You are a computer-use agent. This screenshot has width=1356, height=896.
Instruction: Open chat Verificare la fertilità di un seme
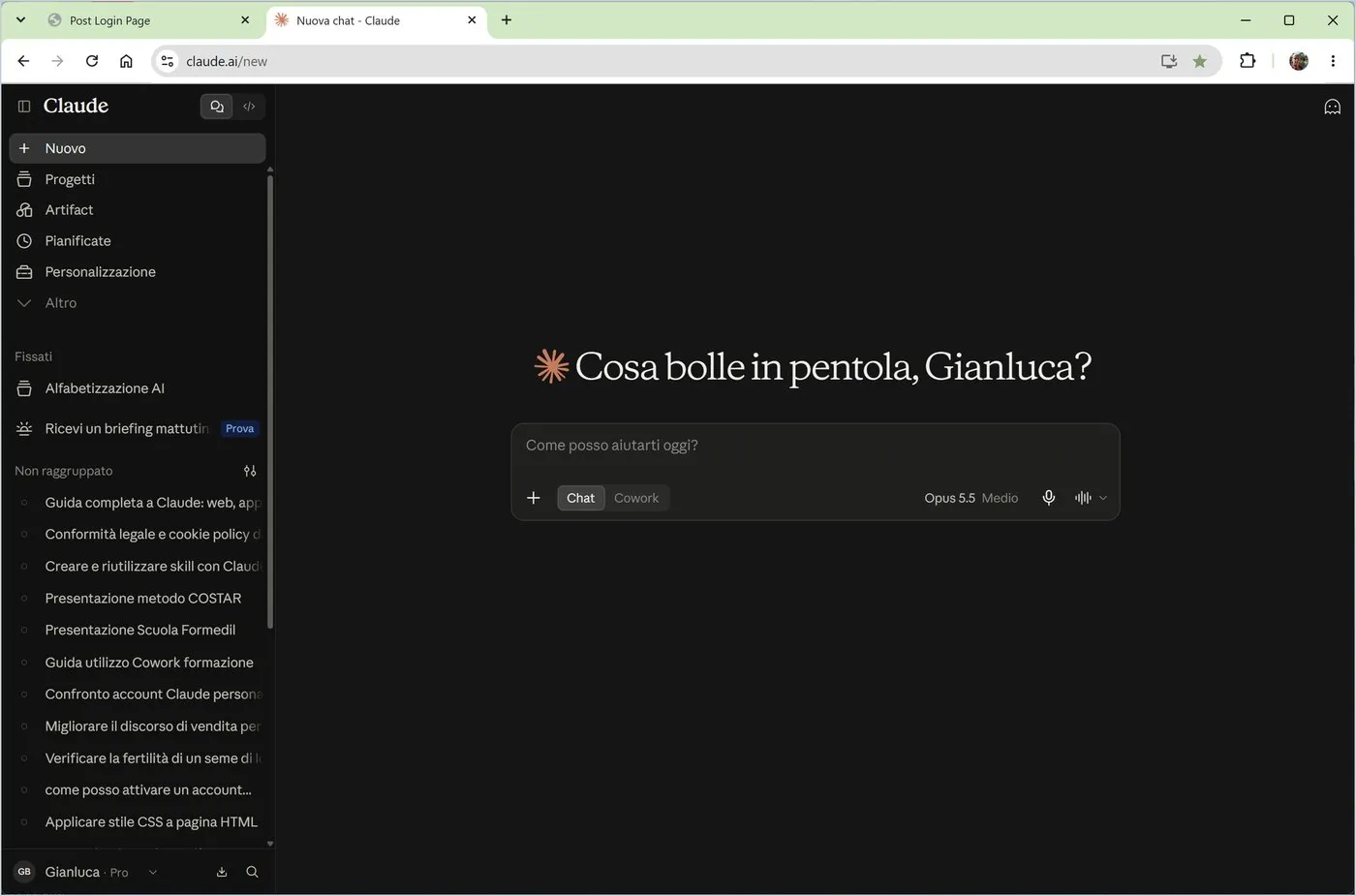pos(138,758)
